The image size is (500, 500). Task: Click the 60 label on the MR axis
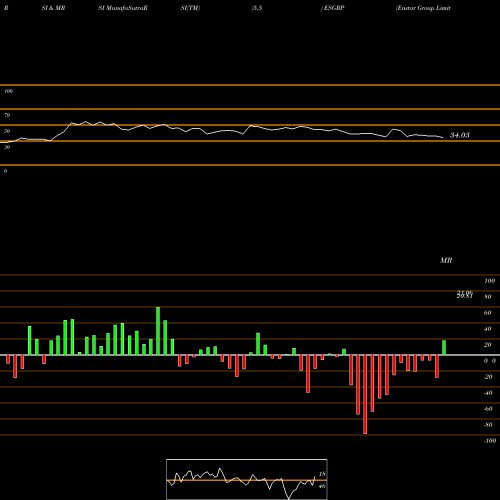[488, 313]
